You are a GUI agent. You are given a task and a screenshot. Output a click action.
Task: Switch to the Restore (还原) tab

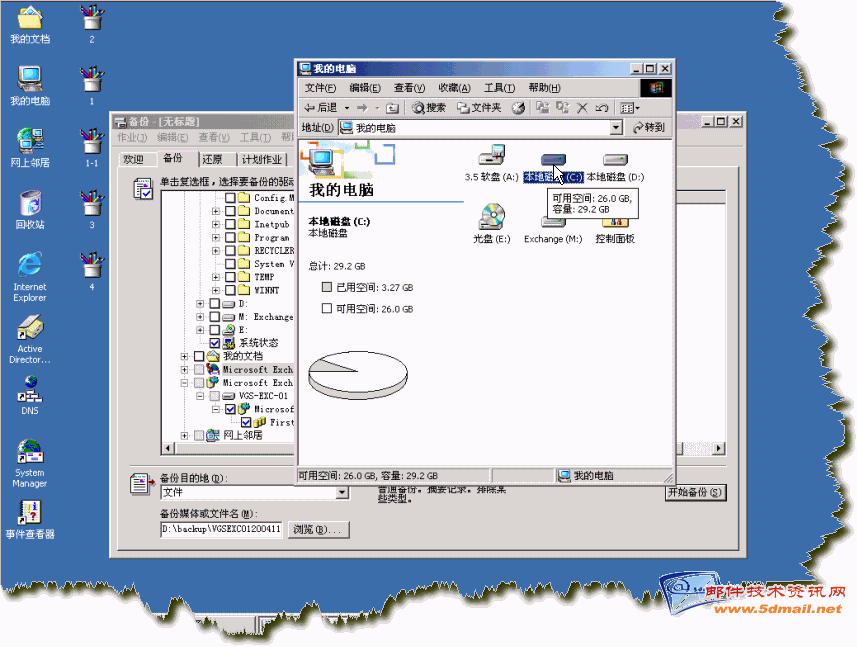tap(212, 159)
